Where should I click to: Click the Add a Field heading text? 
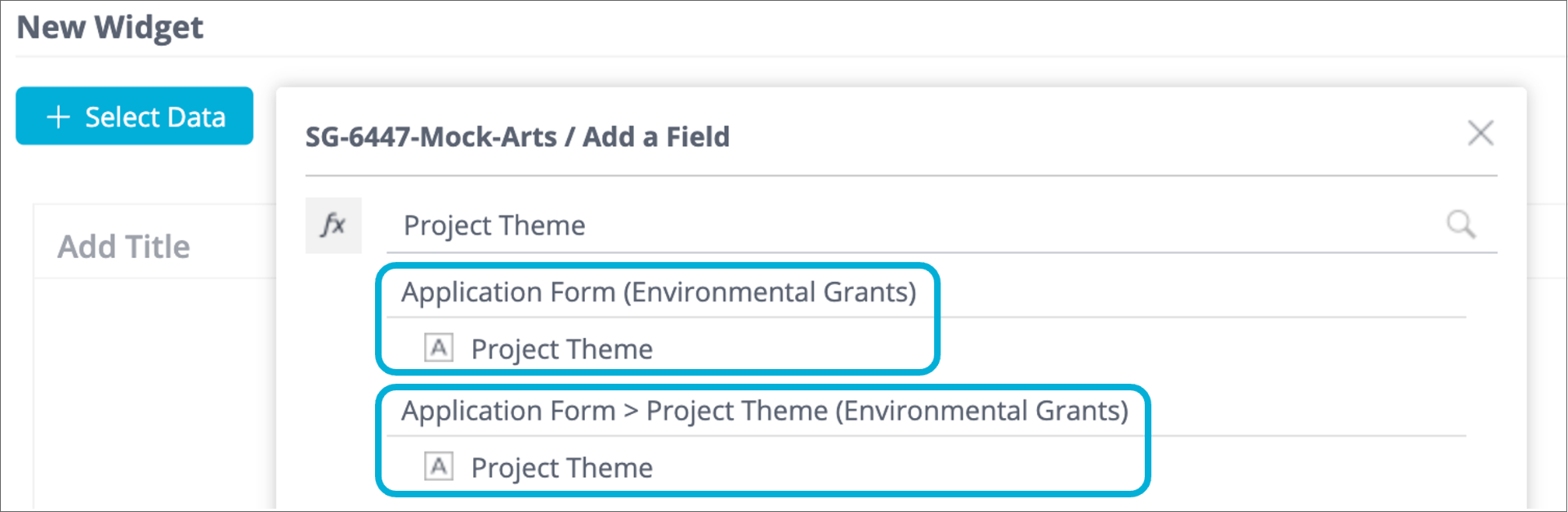click(x=655, y=136)
